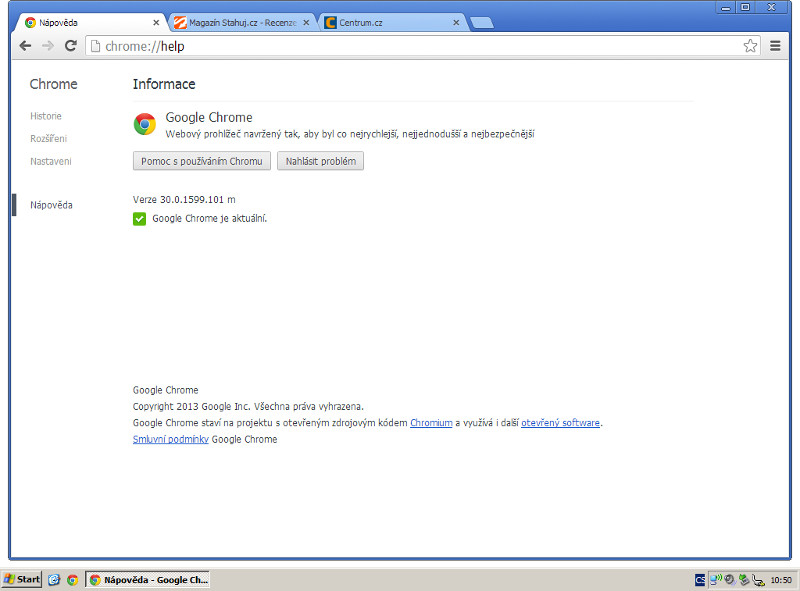800x591 pixels.
Task: Switch to the Centrum.cz tab
Action: (392, 22)
